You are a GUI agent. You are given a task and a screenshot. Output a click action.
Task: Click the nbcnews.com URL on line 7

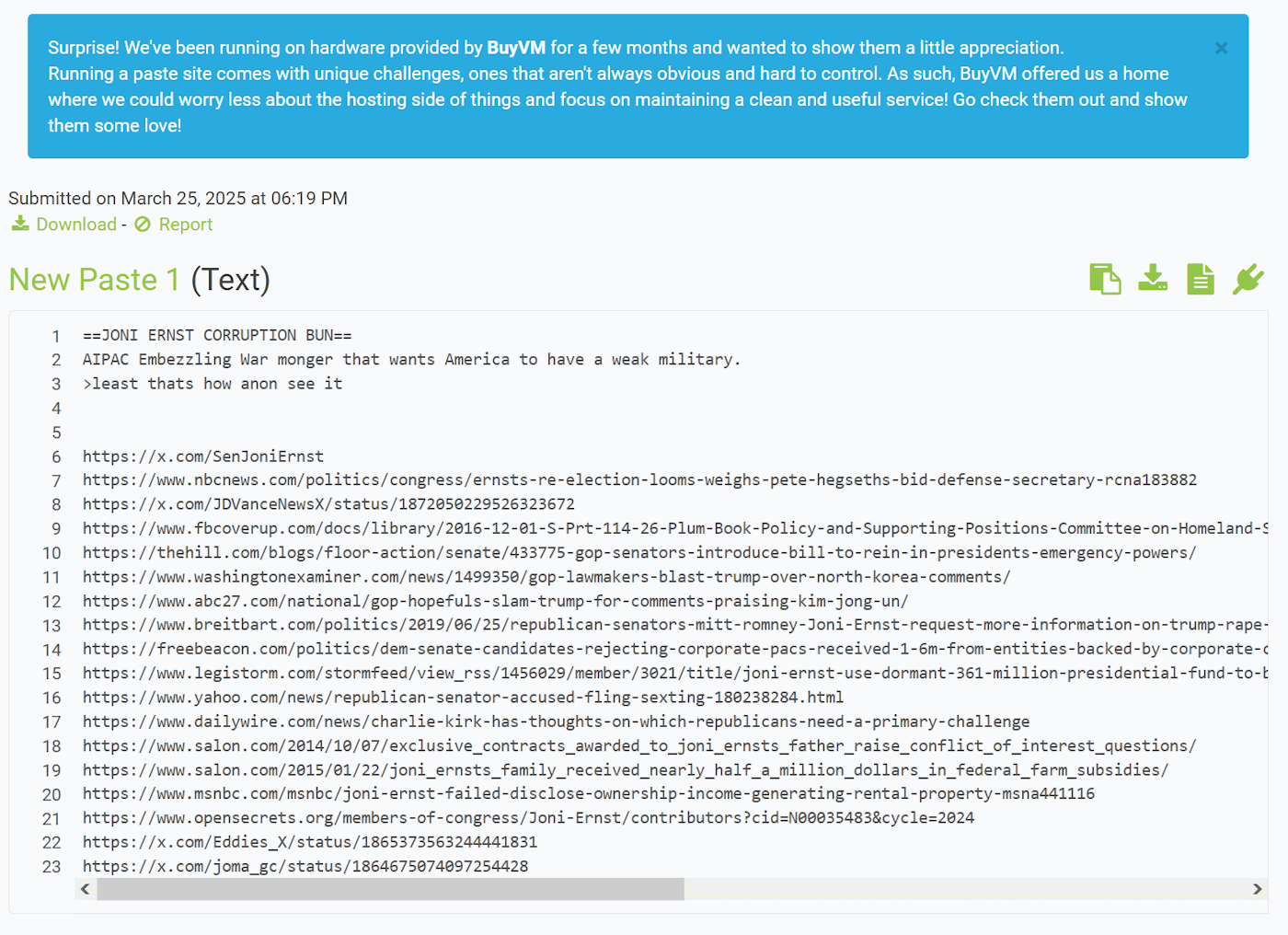pos(640,480)
